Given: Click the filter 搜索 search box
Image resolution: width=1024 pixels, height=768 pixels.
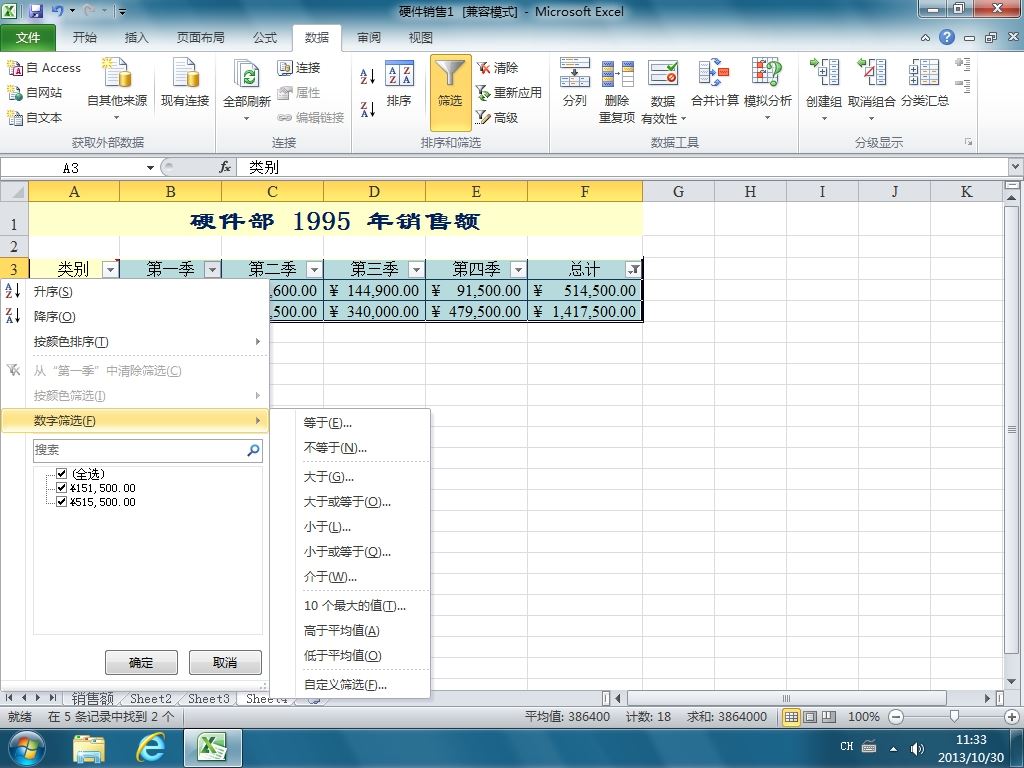Looking at the screenshot, I should (148, 450).
